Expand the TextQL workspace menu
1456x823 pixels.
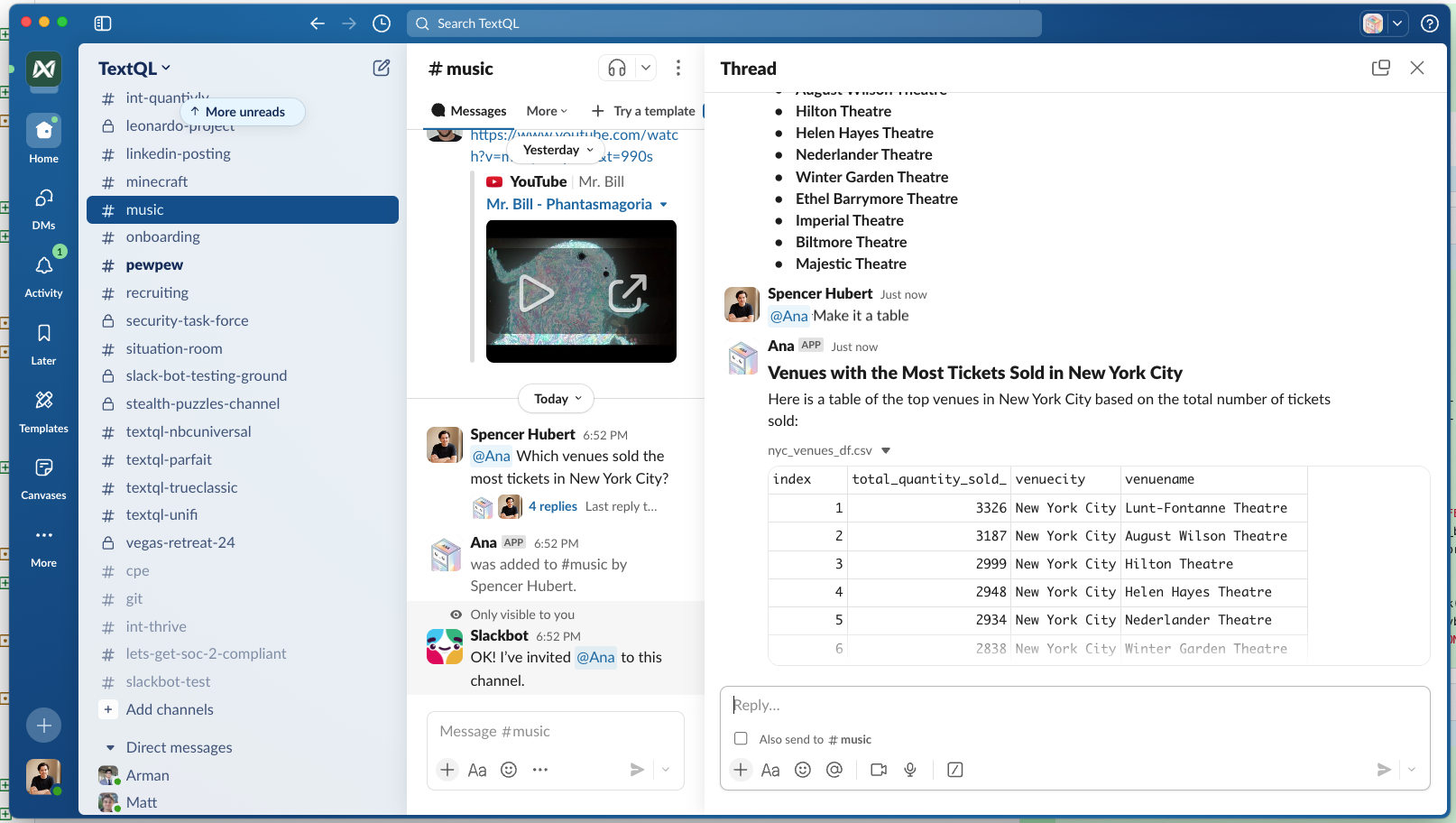134,69
